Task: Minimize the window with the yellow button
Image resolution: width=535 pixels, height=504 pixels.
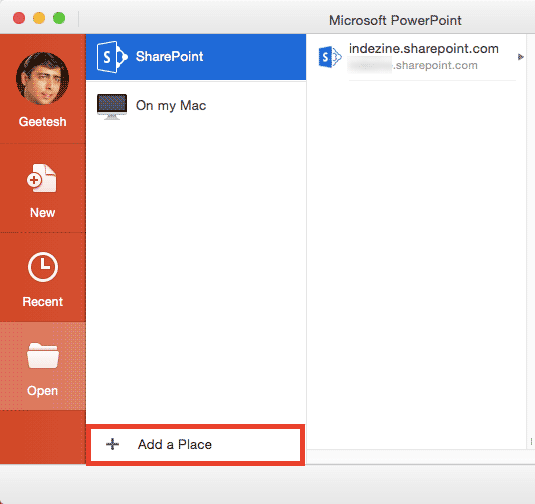Action: (x=39, y=18)
